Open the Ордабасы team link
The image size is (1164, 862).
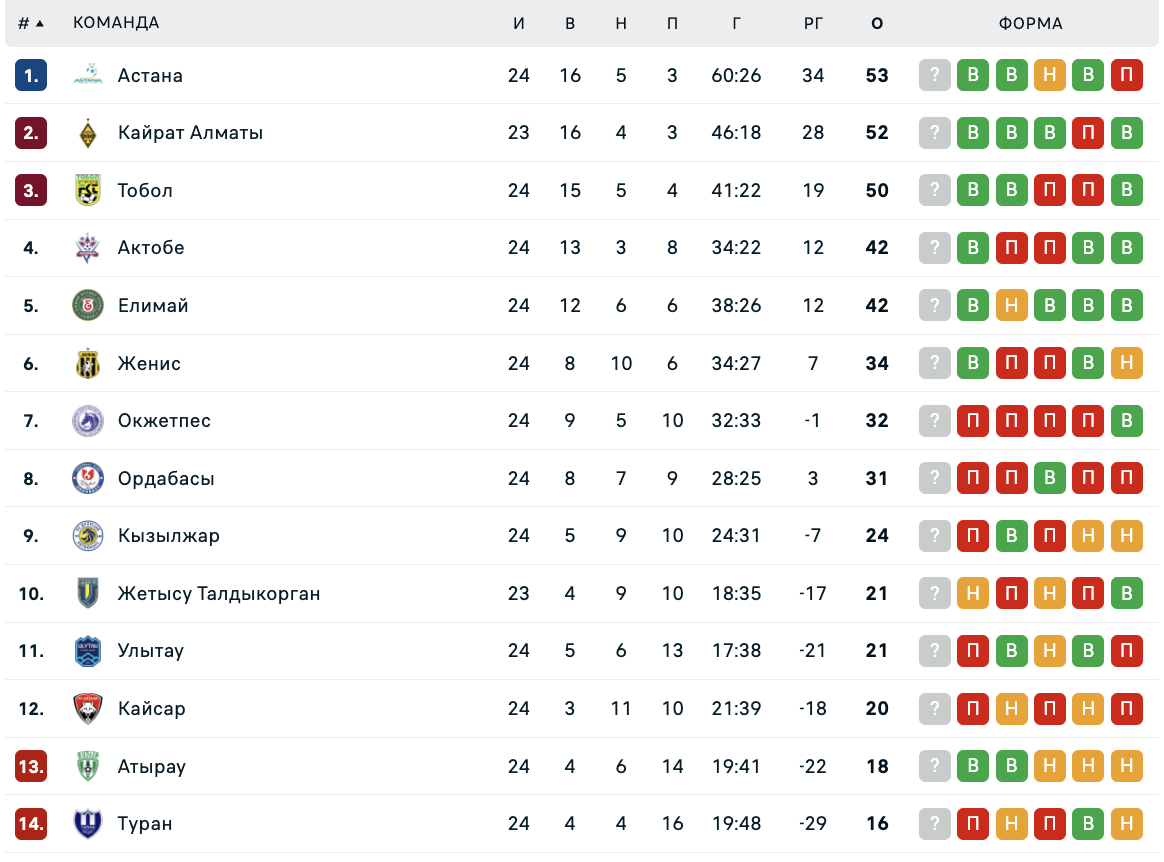click(x=166, y=478)
